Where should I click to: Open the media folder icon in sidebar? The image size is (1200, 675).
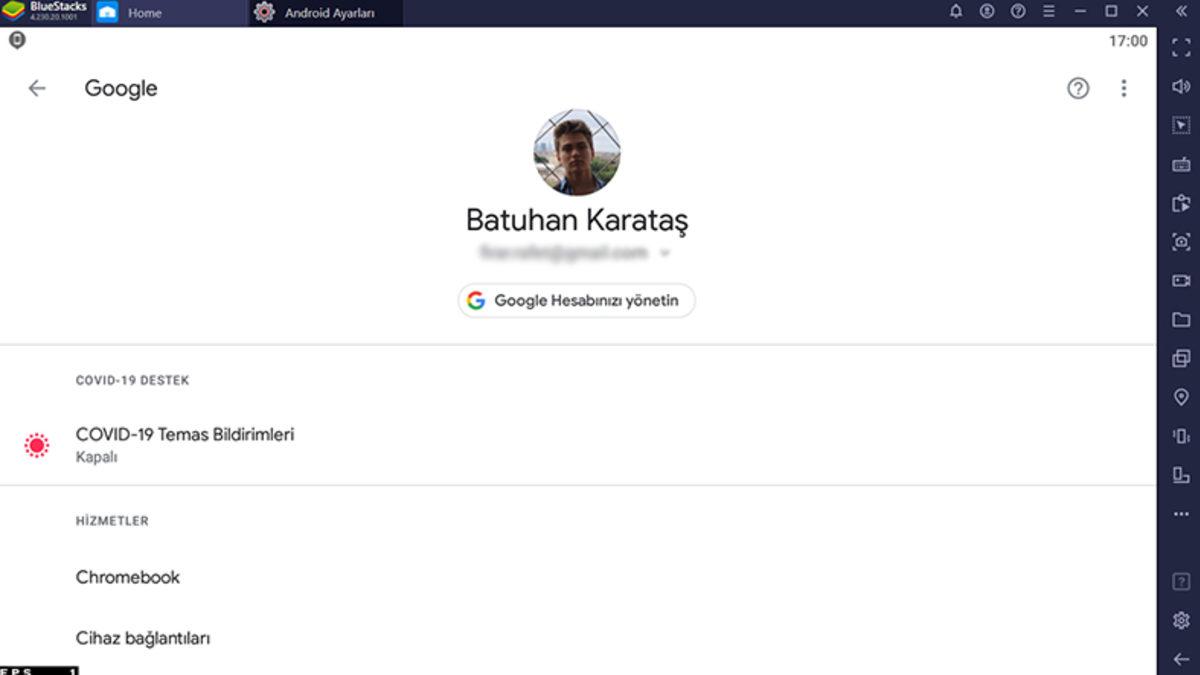(1181, 320)
